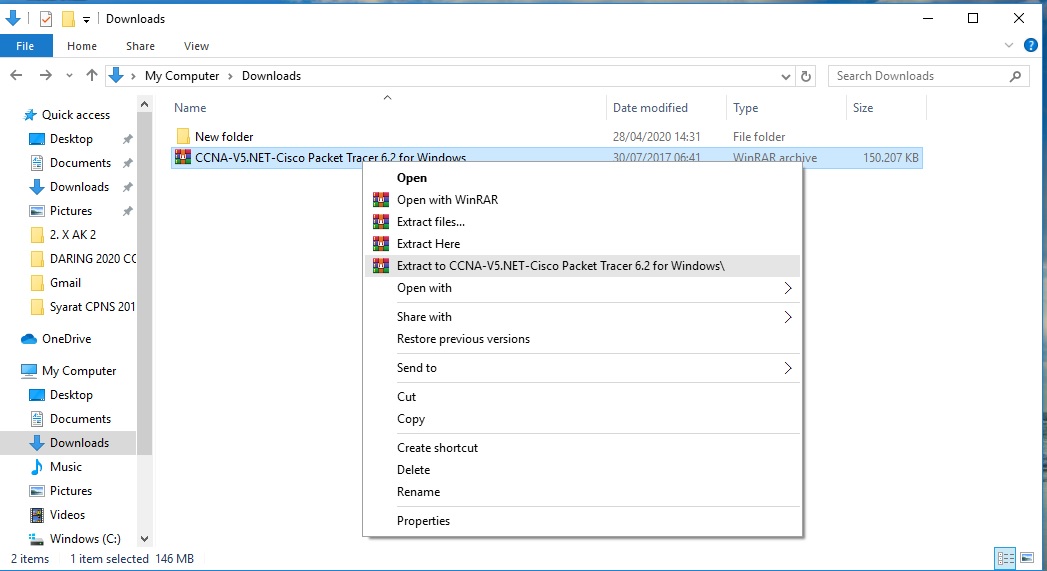This screenshot has height=571, width=1047.
Task: Go forward with the right arrow button
Action: click(45, 75)
